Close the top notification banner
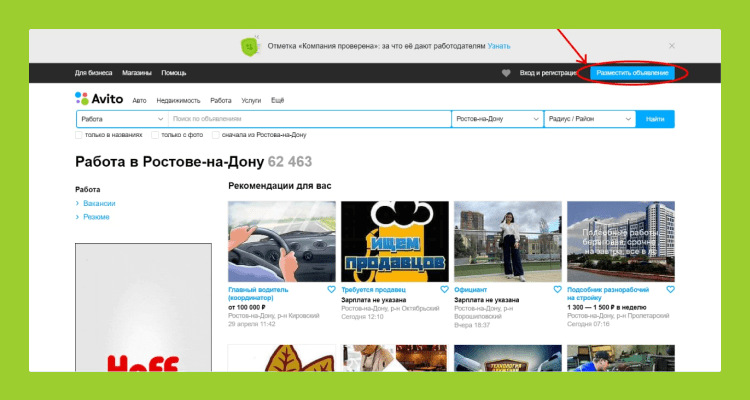The width and height of the screenshot is (750, 400). (x=672, y=46)
